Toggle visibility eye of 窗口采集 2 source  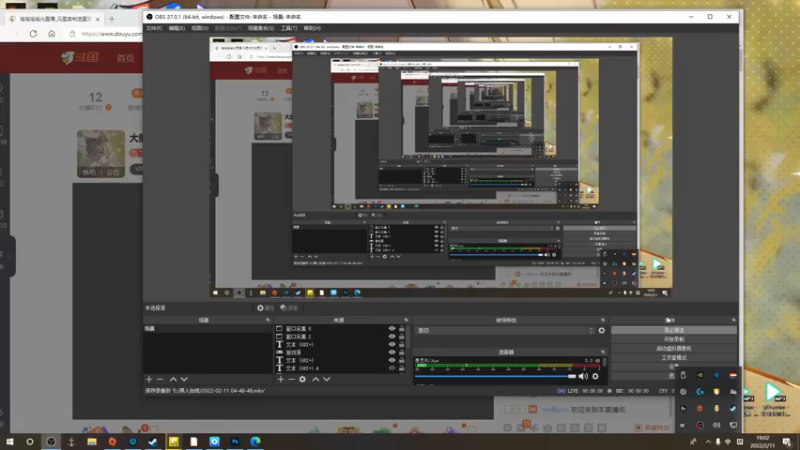pos(392,337)
